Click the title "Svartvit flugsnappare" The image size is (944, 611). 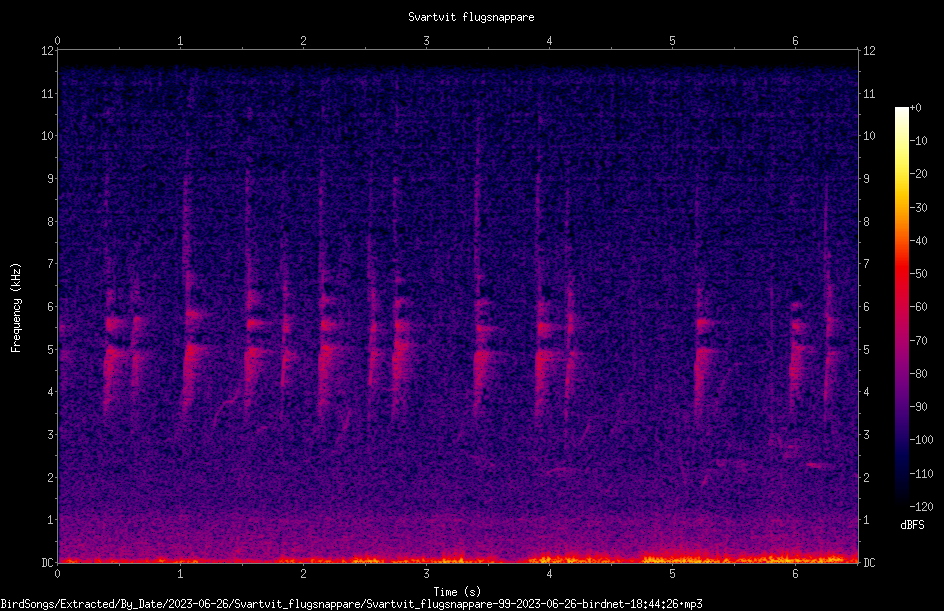click(471, 17)
